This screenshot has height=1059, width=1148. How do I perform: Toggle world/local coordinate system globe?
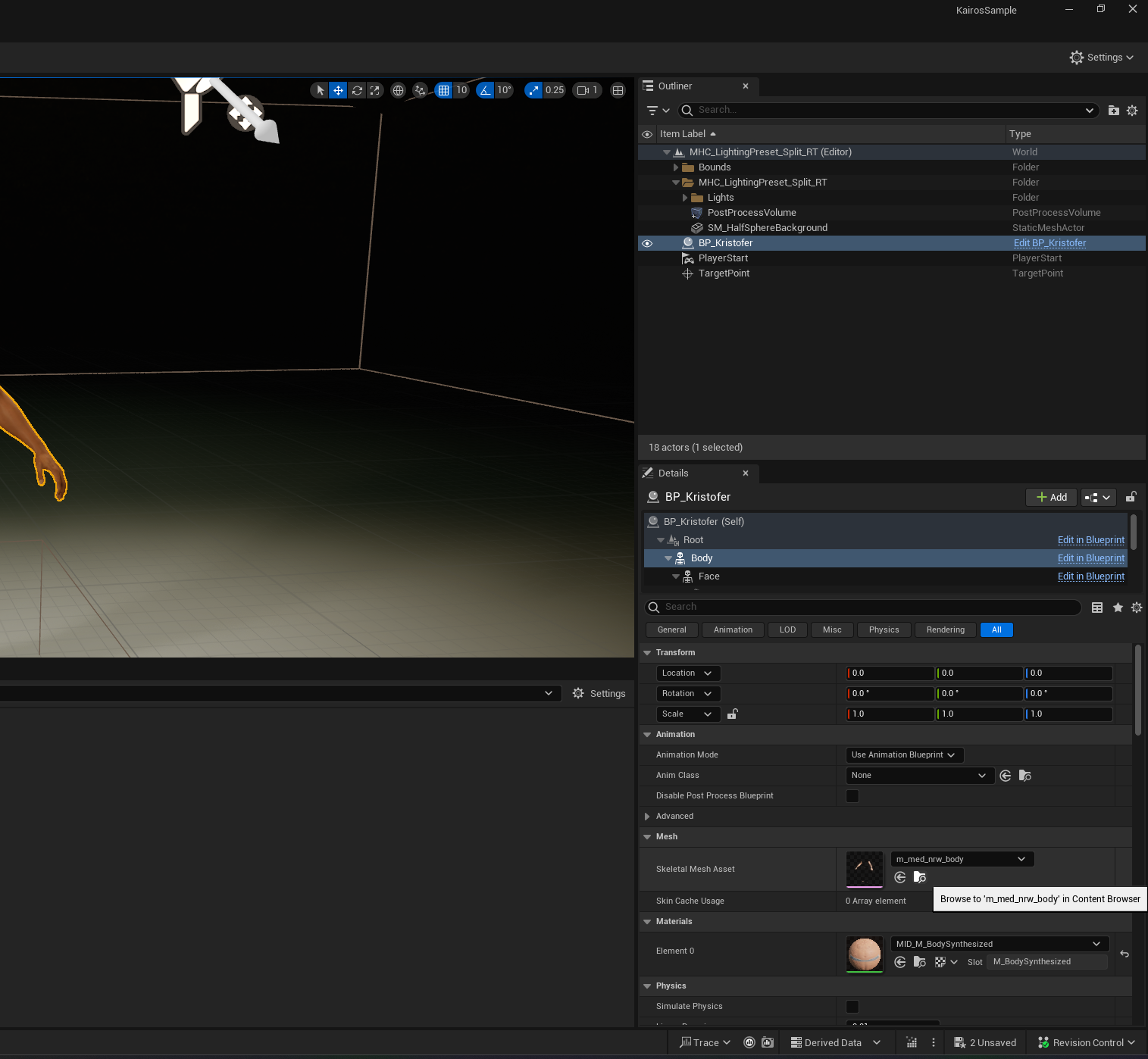click(398, 90)
